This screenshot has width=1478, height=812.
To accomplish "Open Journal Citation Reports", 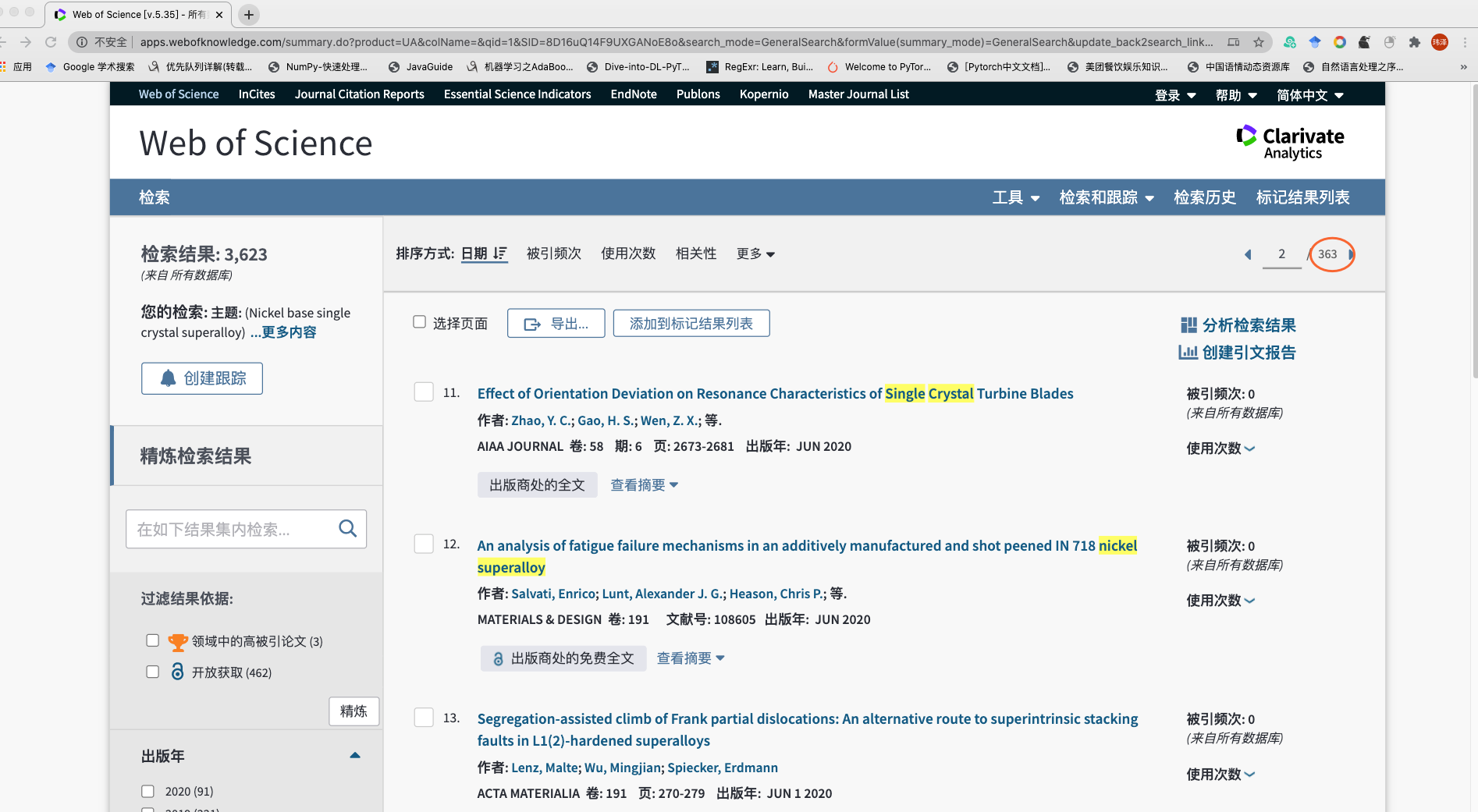I will (360, 94).
